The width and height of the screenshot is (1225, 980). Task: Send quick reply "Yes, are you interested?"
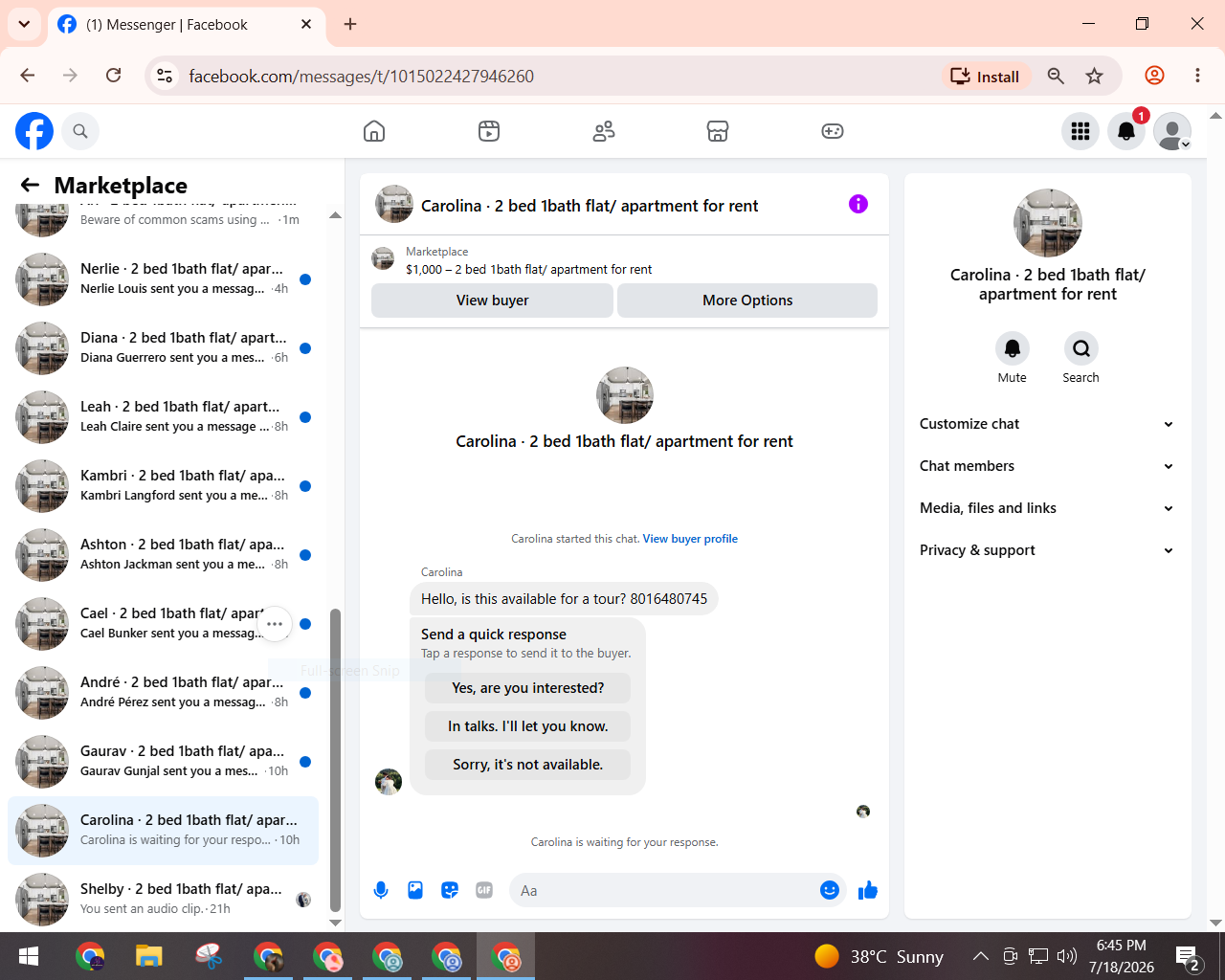(x=528, y=688)
